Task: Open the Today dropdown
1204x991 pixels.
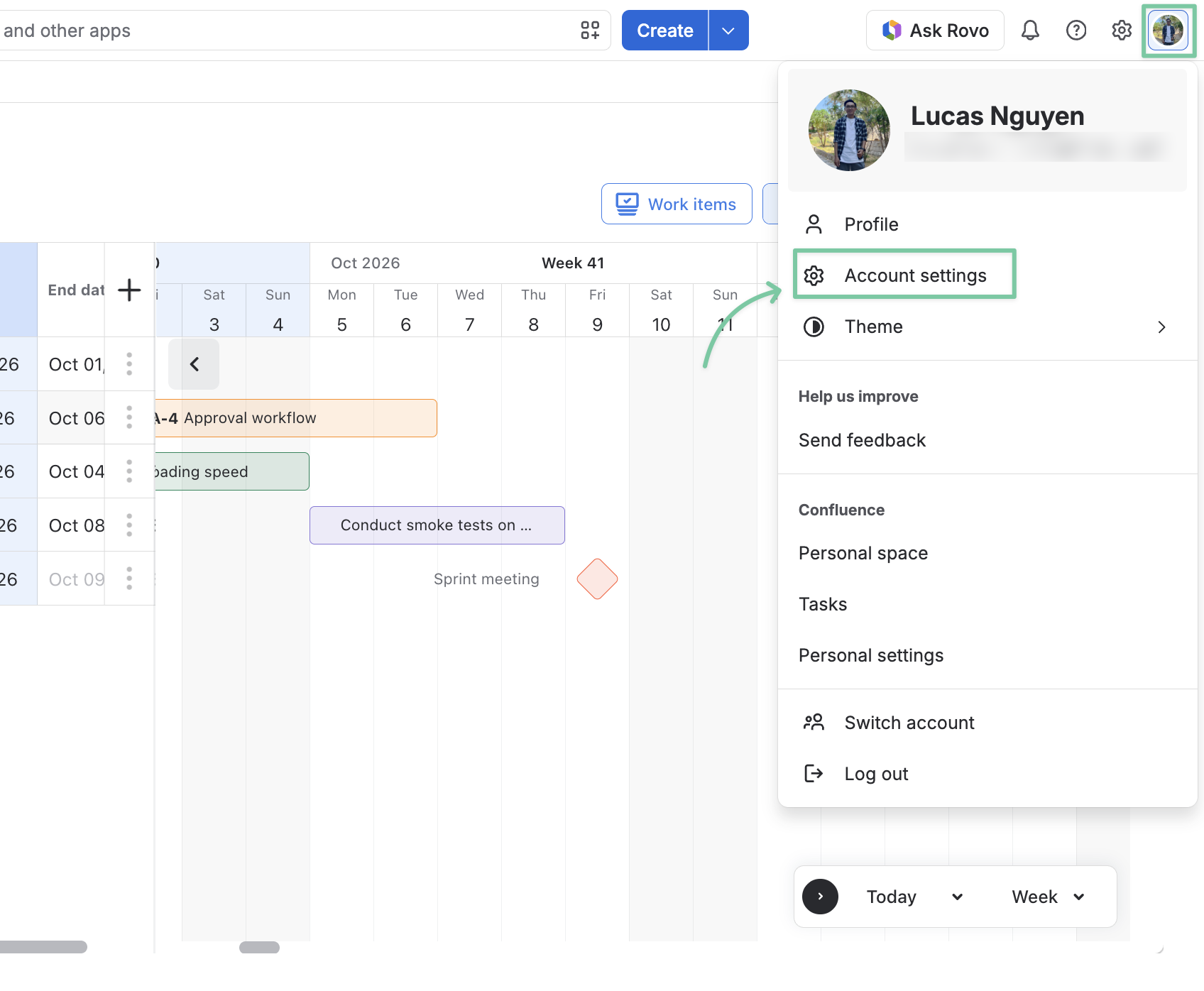Action: coord(914,897)
